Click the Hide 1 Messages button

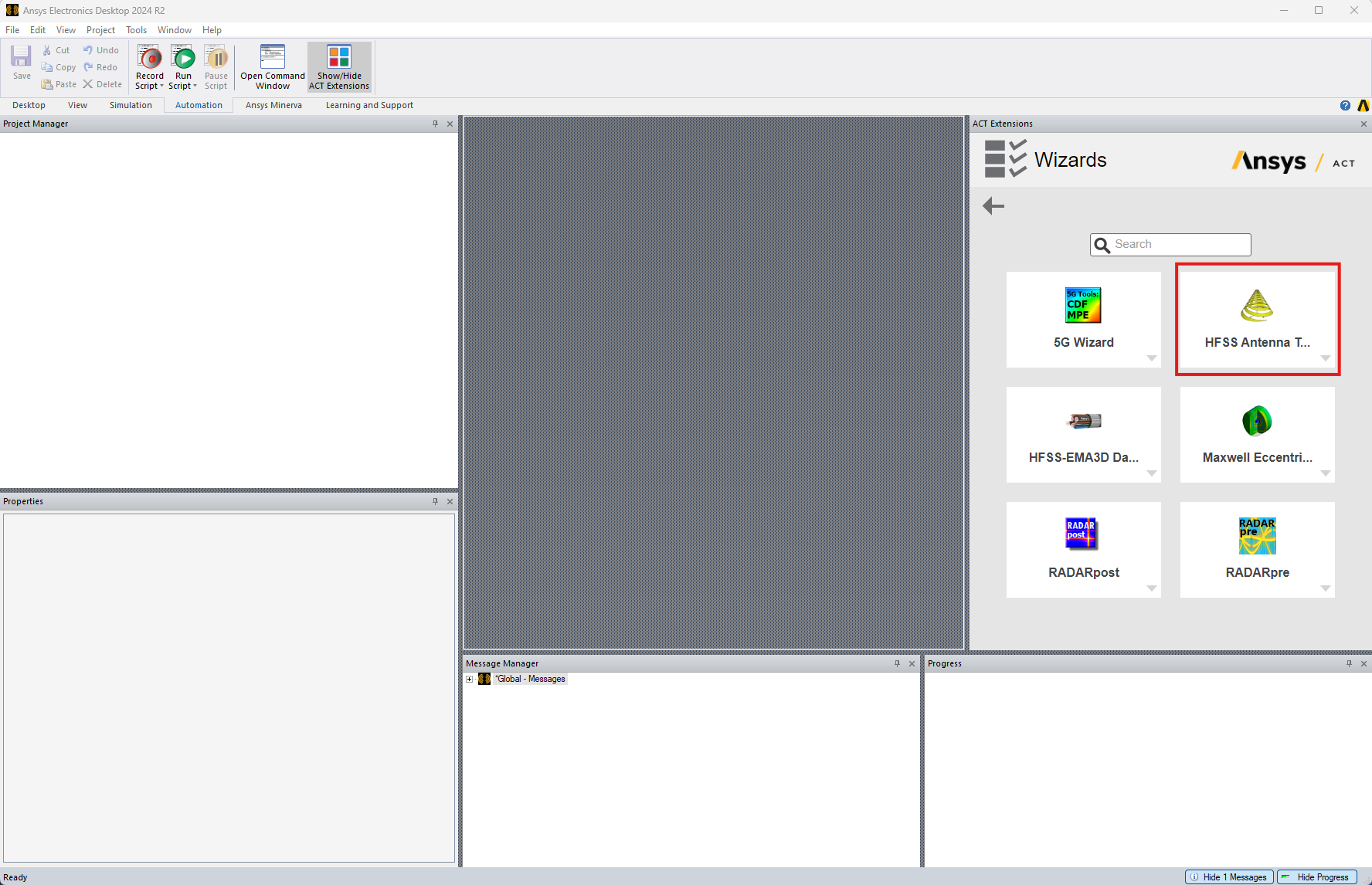1229,877
